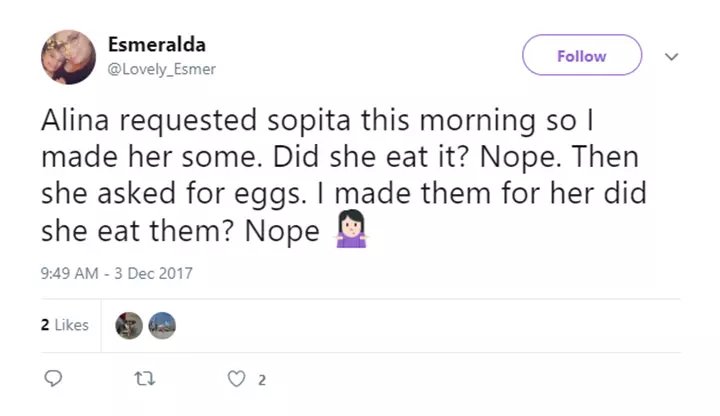The height and width of the screenshot is (416, 720).
Task: Click the @Lovely_Esmer handle
Action: click(x=162, y=69)
